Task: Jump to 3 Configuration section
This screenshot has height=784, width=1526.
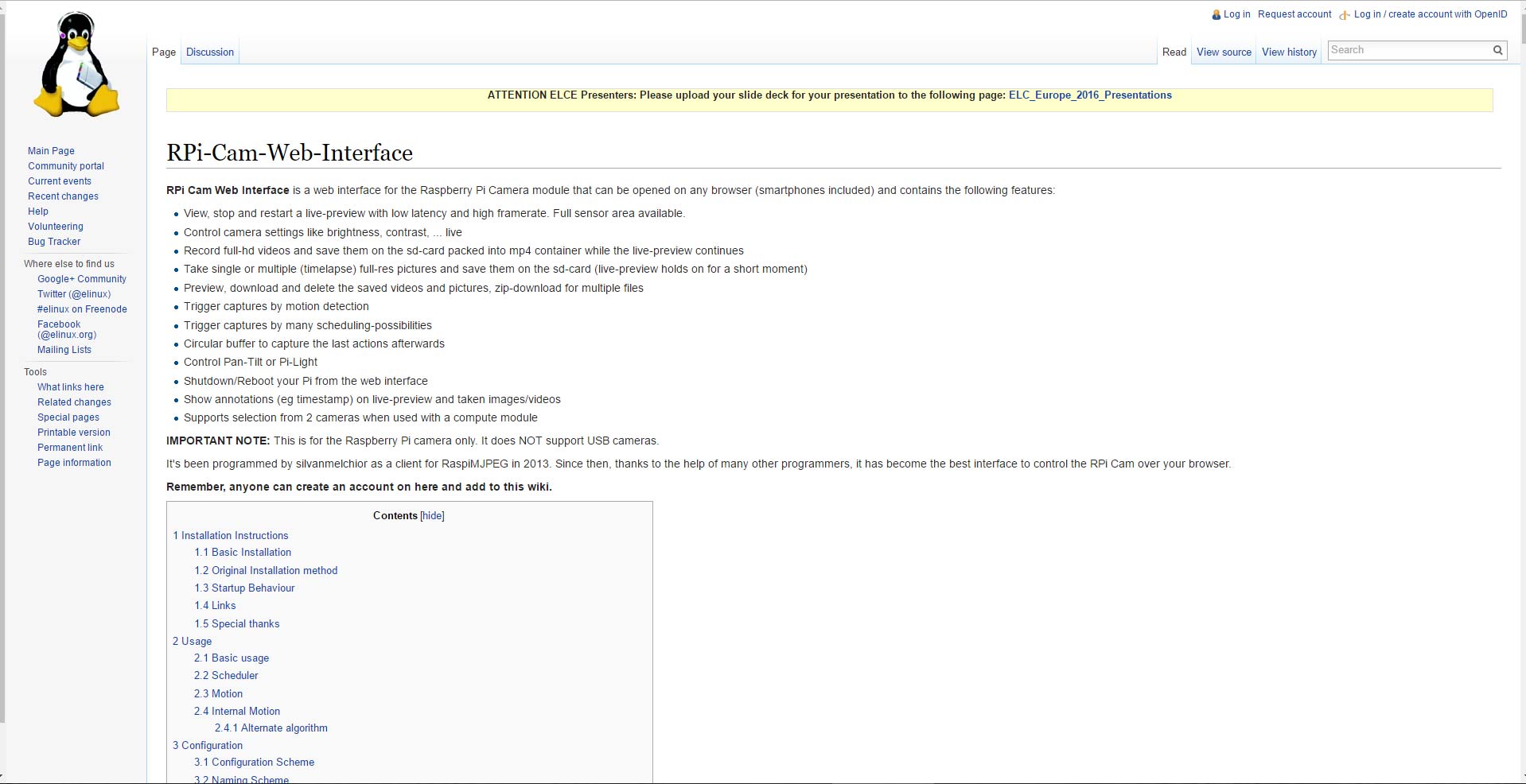Action: [x=208, y=746]
